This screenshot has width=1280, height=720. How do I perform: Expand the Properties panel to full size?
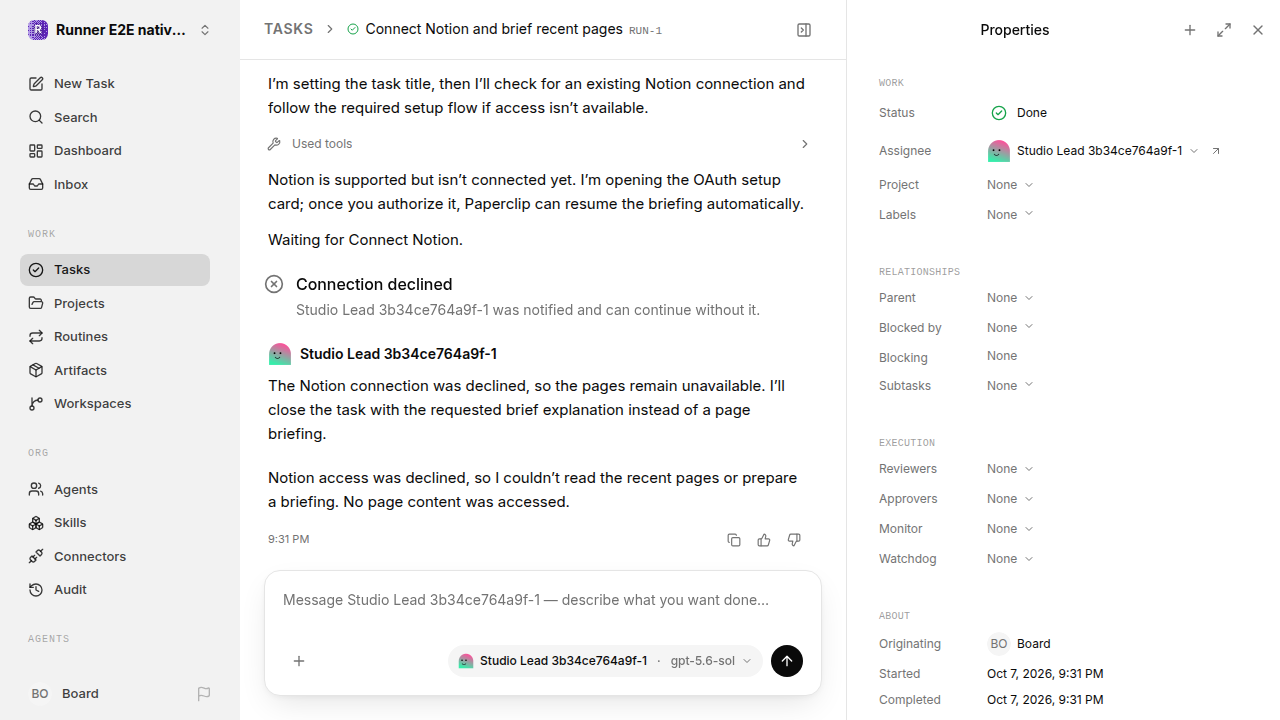(1224, 30)
